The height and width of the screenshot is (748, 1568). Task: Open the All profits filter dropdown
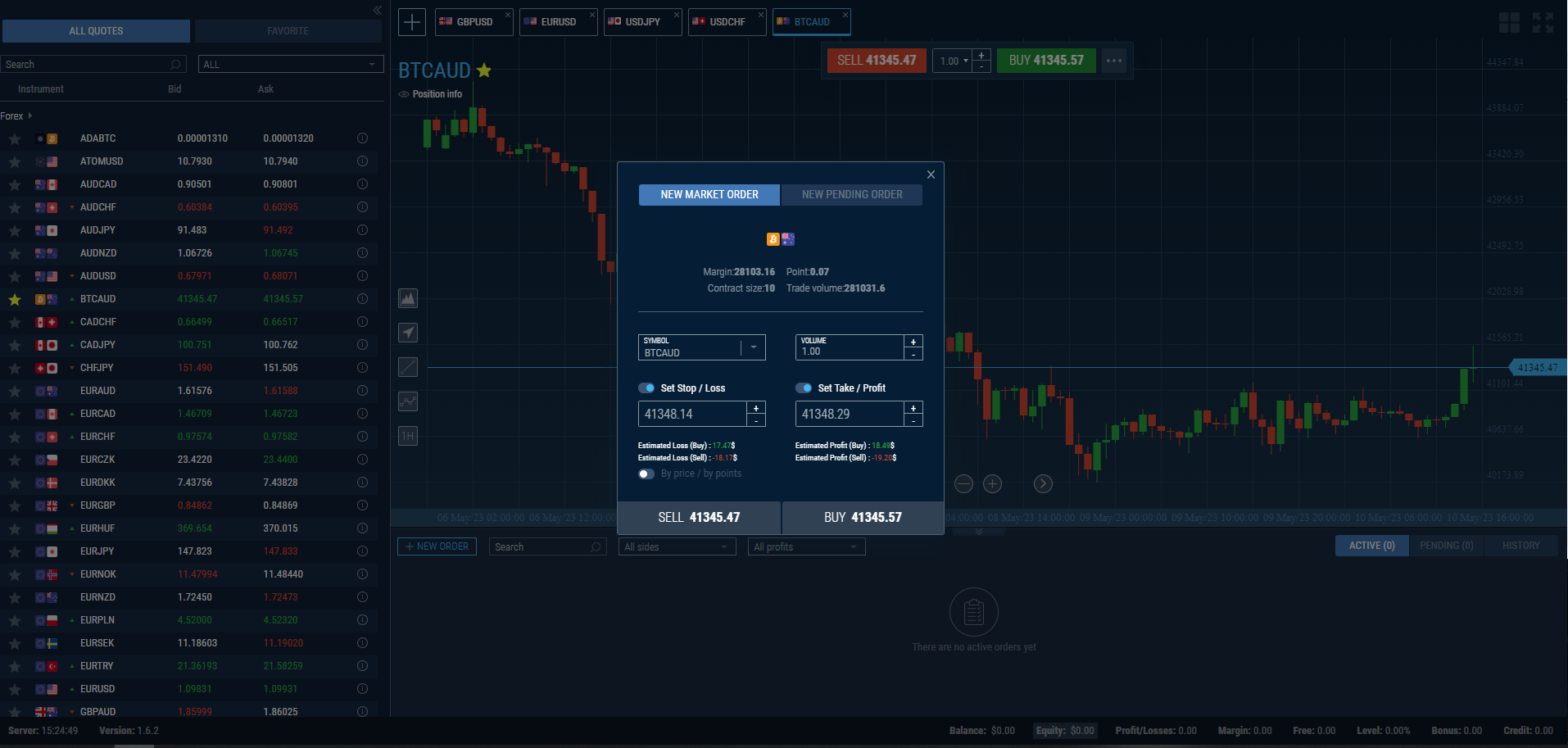coord(806,547)
